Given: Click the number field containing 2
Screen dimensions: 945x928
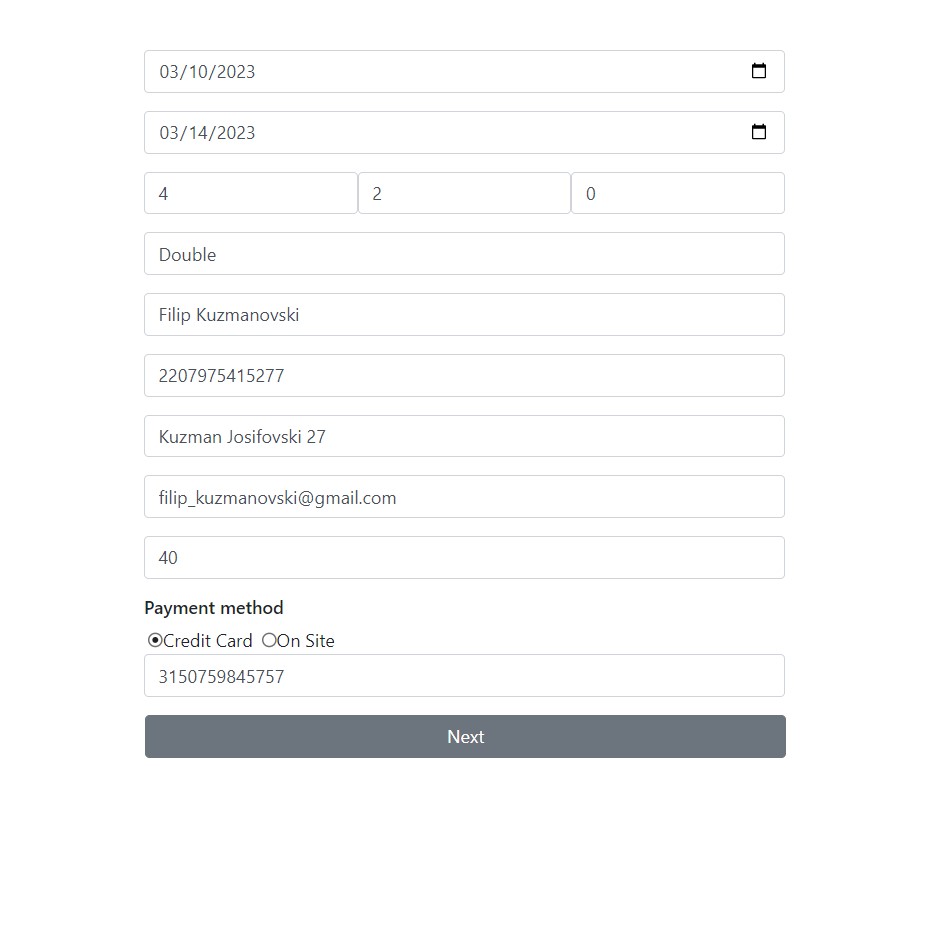Looking at the screenshot, I should (x=464, y=193).
